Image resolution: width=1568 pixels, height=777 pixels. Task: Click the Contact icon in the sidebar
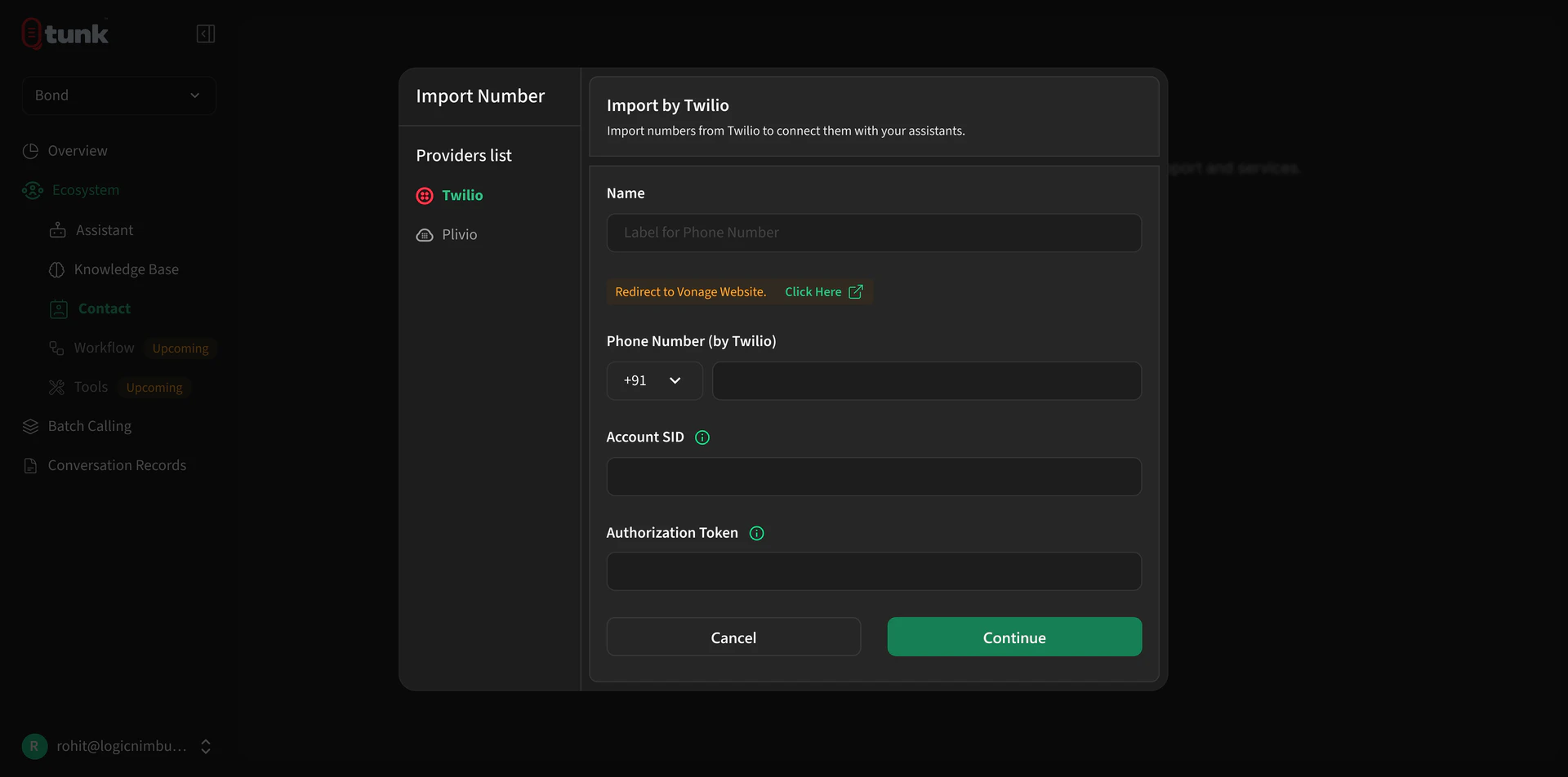pos(57,308)
